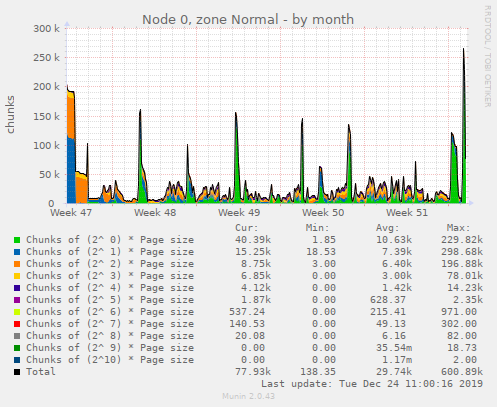Screen dimensions: 497x407
Task: Click the dark purple swatch for 2^4 chunks
Action: (17, 288)
